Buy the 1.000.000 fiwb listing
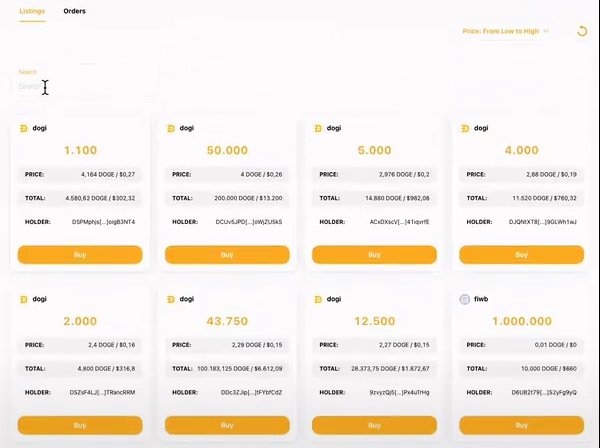This screenshot has height=448, width=600. click(522, 425)
